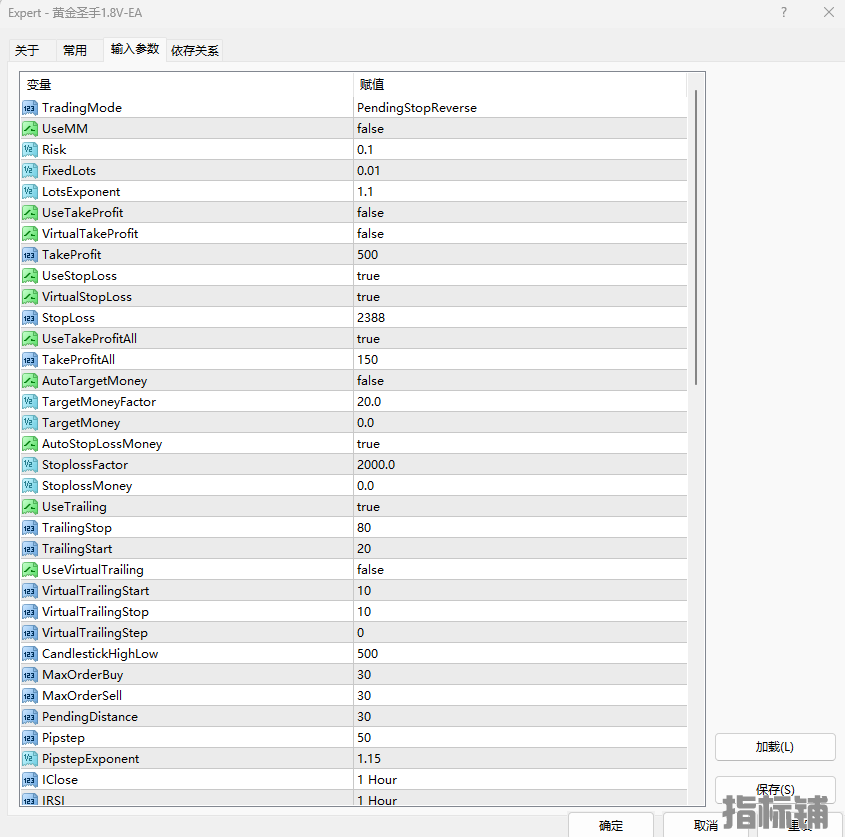Click the icon beside UseTakeProfitAll

pos(30,339)
